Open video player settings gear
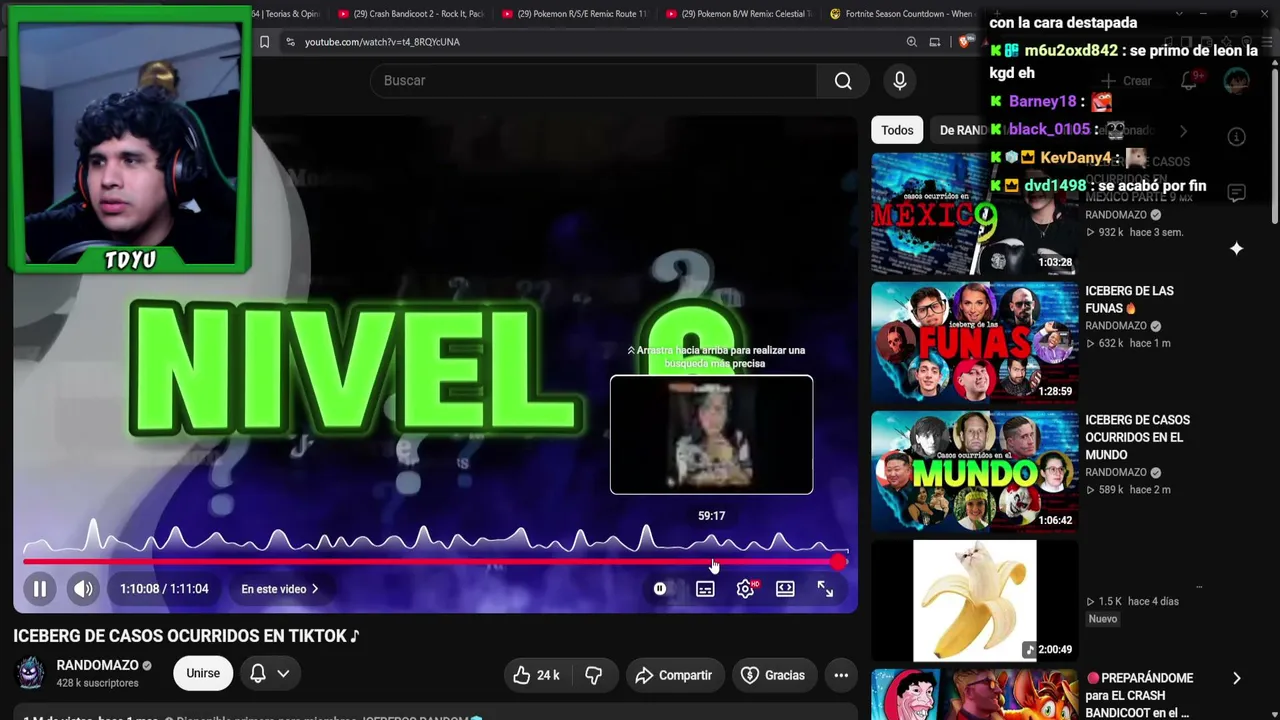The image size is (1280, 720). click(746, 589)
